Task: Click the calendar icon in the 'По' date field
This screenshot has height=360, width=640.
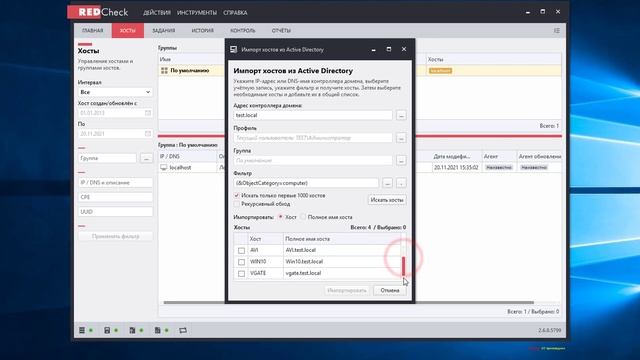Action: click(x=148, y=133)
